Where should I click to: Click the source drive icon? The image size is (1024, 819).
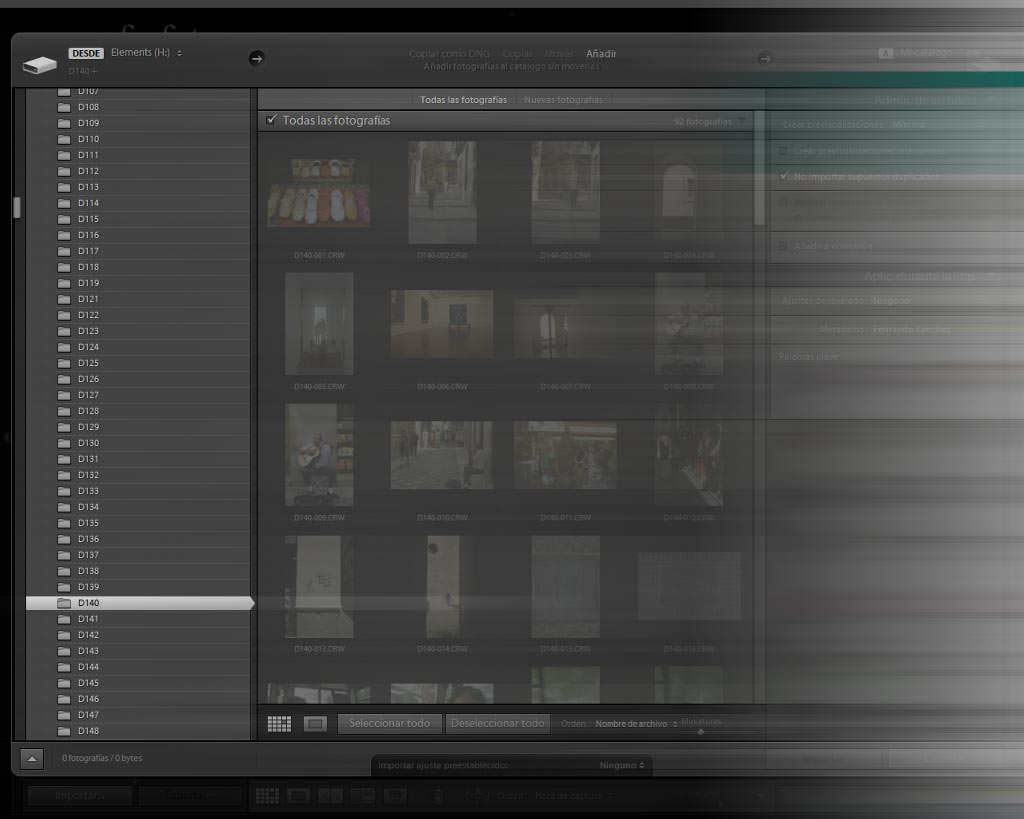point(39,65)
